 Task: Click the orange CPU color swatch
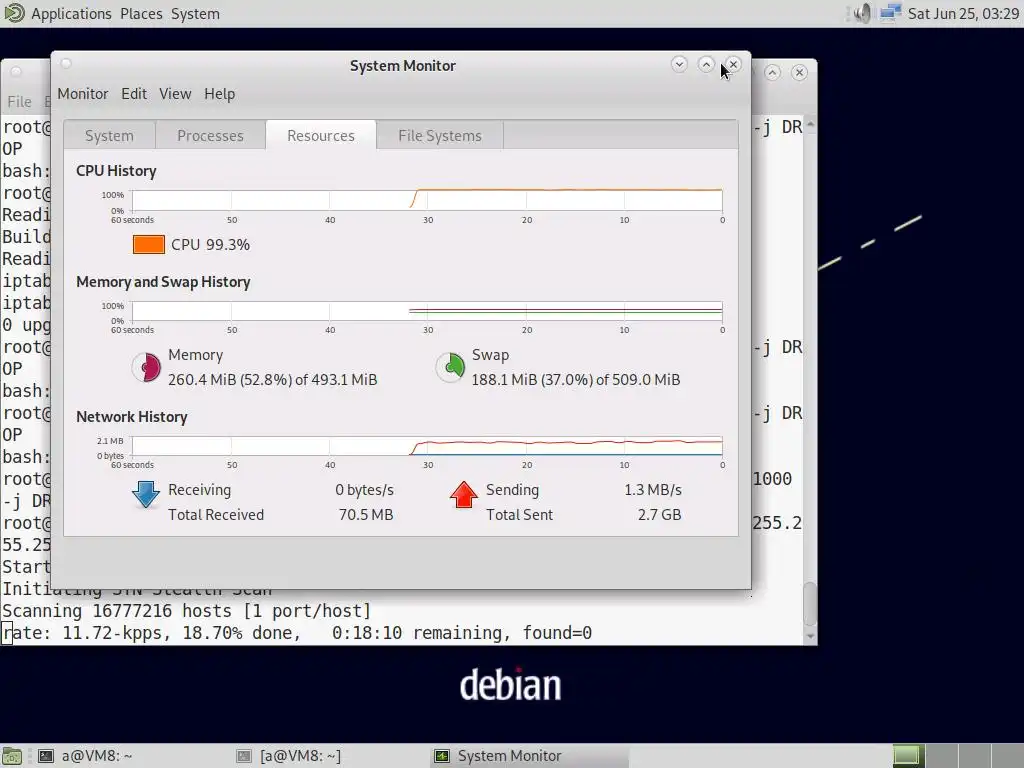pyautogui.click(x=149, y=244)
